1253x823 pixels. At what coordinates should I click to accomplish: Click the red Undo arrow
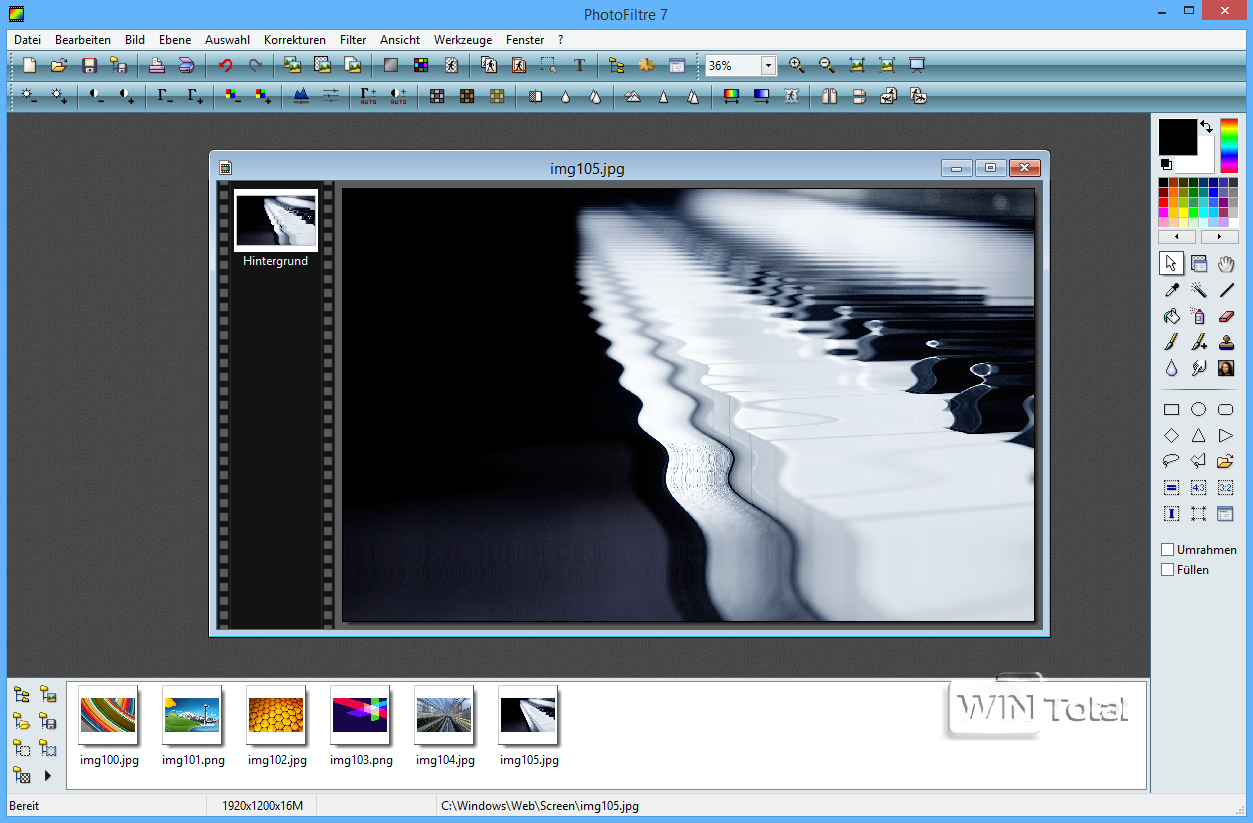click(x=225, y=65)
